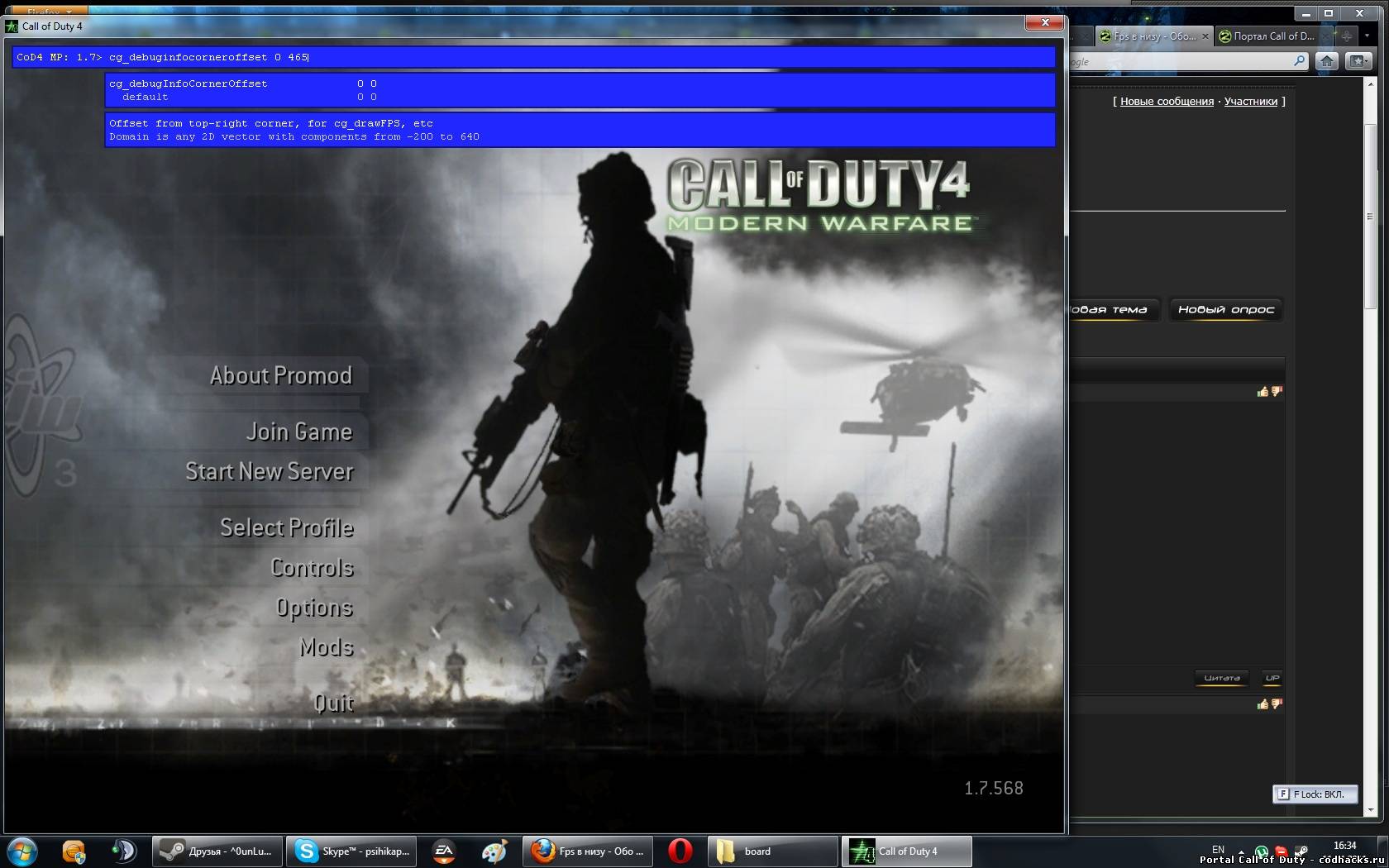Open the Options menu entry

click(315, 608)
